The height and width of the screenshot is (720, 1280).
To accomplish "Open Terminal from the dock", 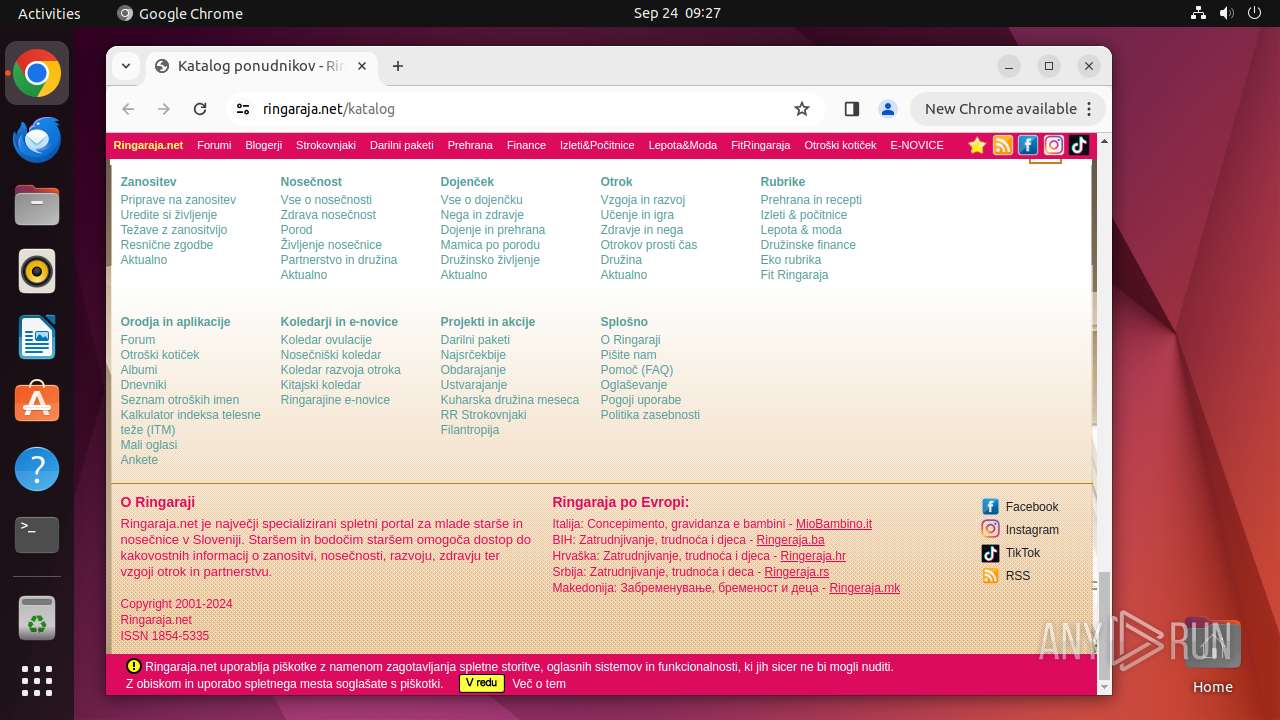I will [x=37, y=535].
